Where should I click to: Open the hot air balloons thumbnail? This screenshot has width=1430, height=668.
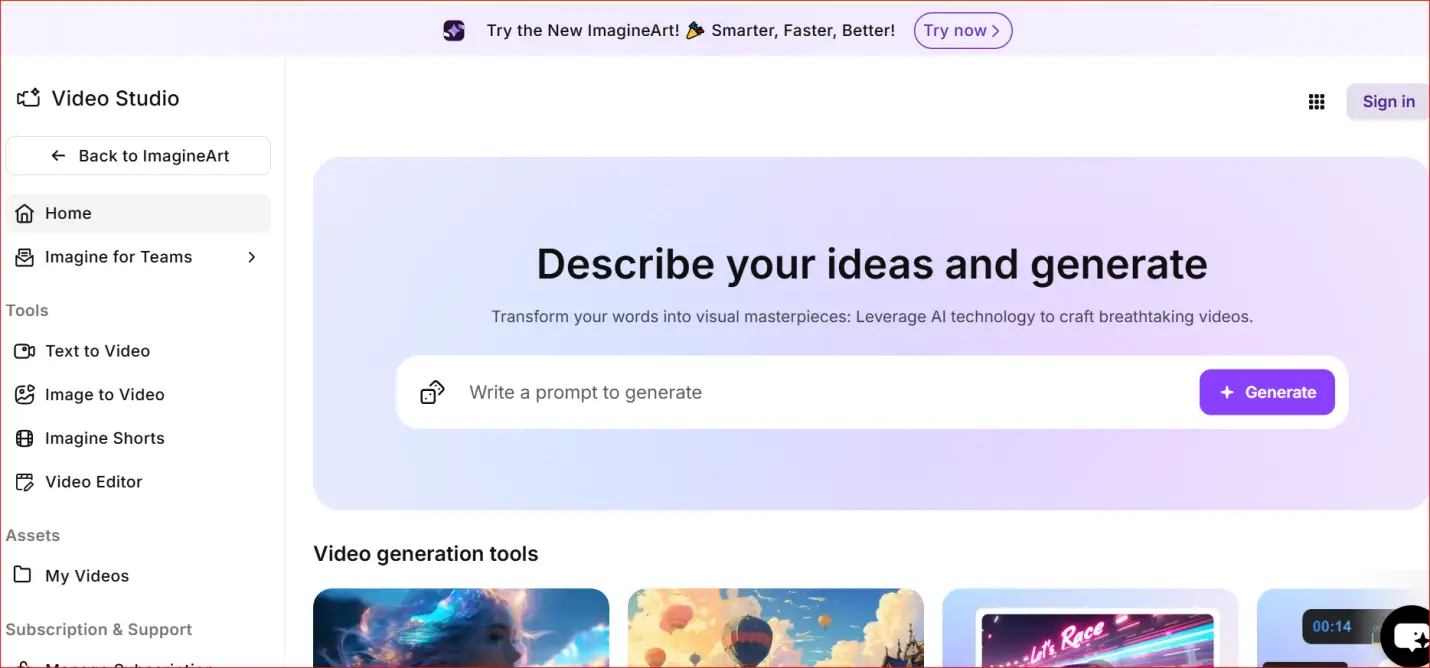[775, 628]
